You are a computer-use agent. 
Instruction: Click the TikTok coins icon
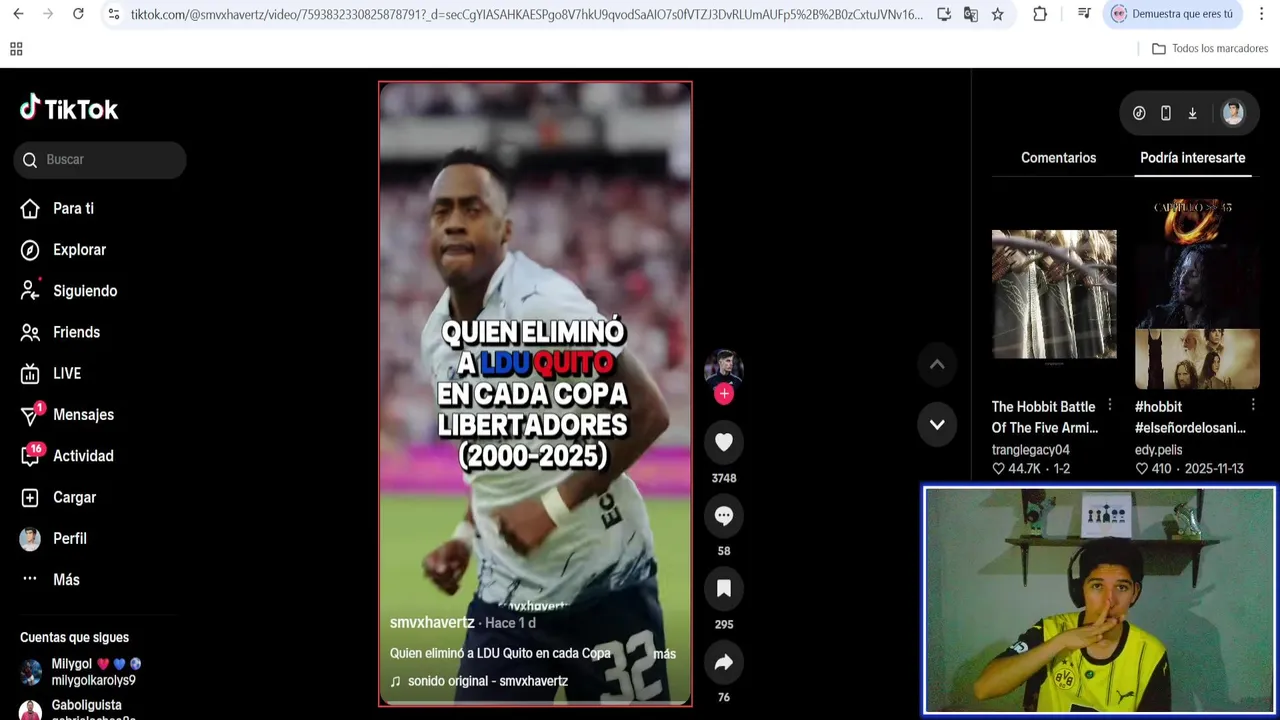click(x=1139, y=114)
